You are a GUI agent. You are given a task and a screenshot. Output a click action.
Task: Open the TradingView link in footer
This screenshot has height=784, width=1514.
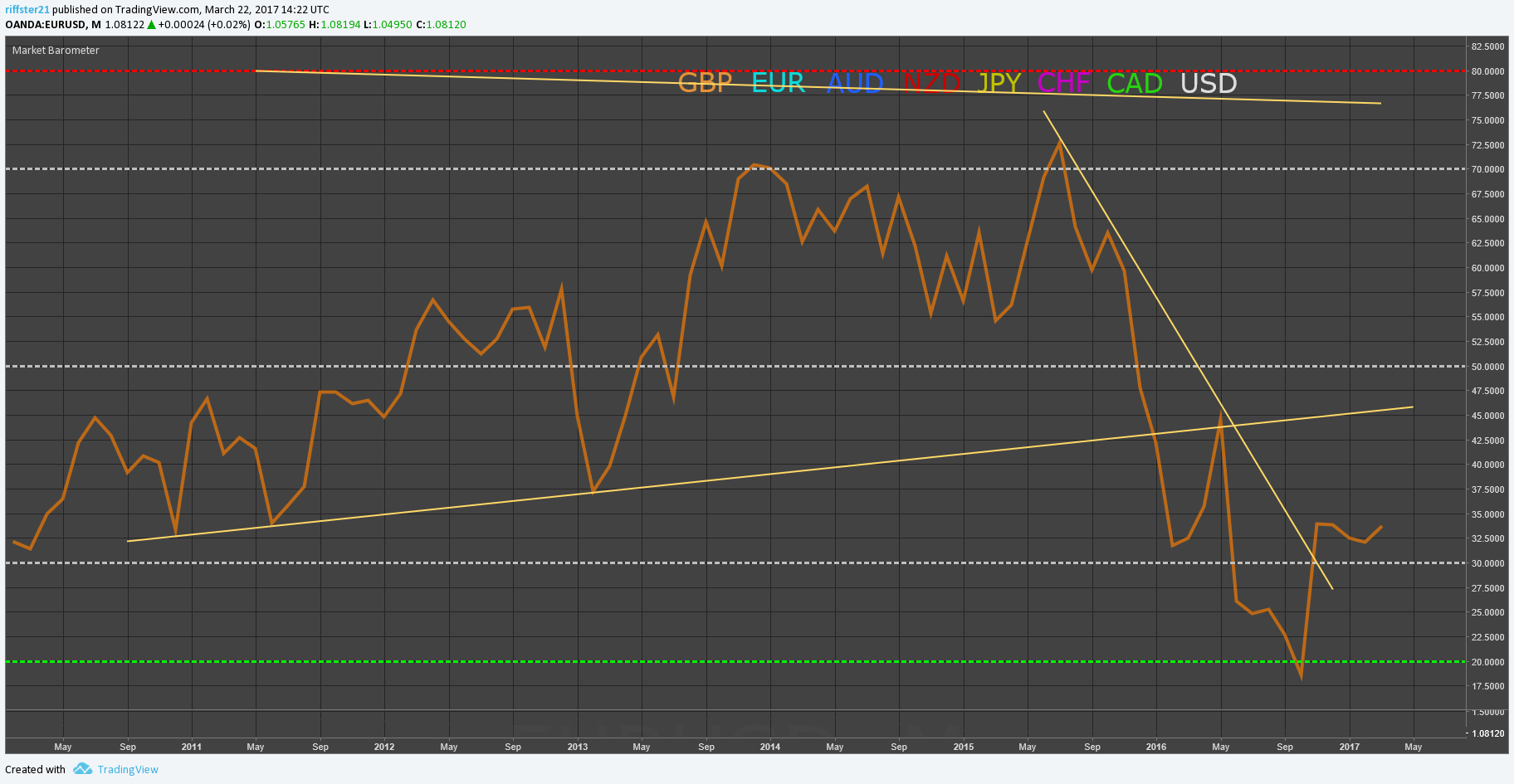[128, 770]
